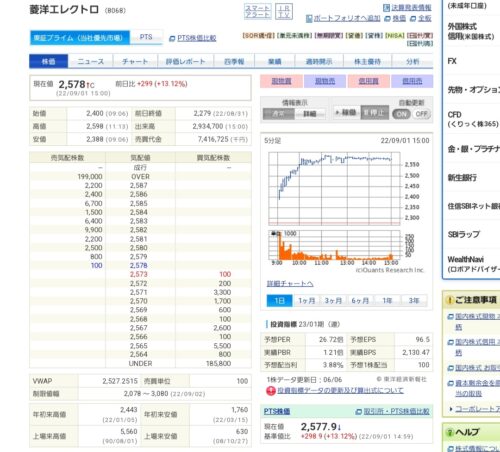Click the 2,573 bid price row
Viewport: 500px width, 452px height.
point(139,274)
